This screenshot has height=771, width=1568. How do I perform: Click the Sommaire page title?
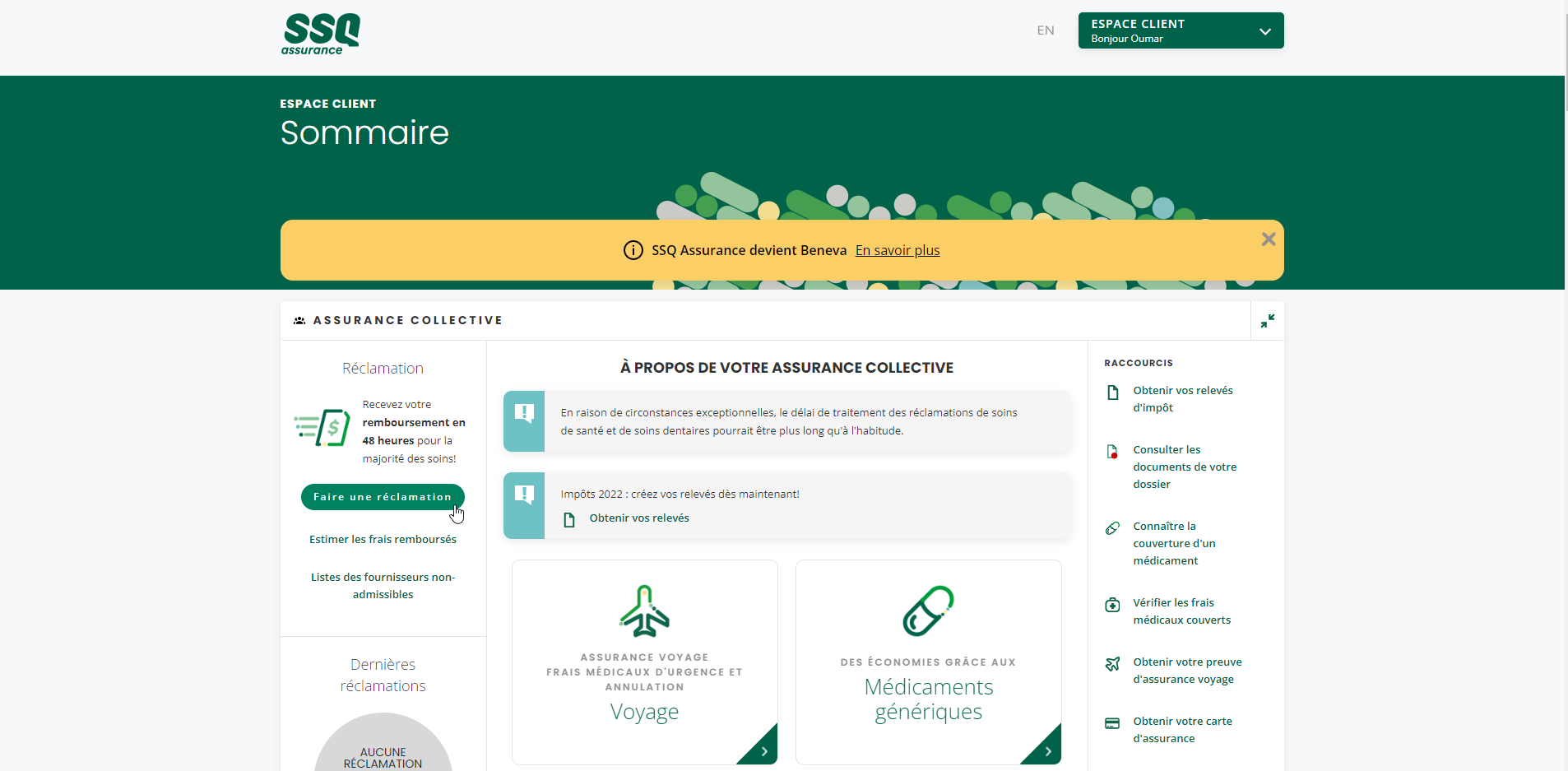point(364,133)
